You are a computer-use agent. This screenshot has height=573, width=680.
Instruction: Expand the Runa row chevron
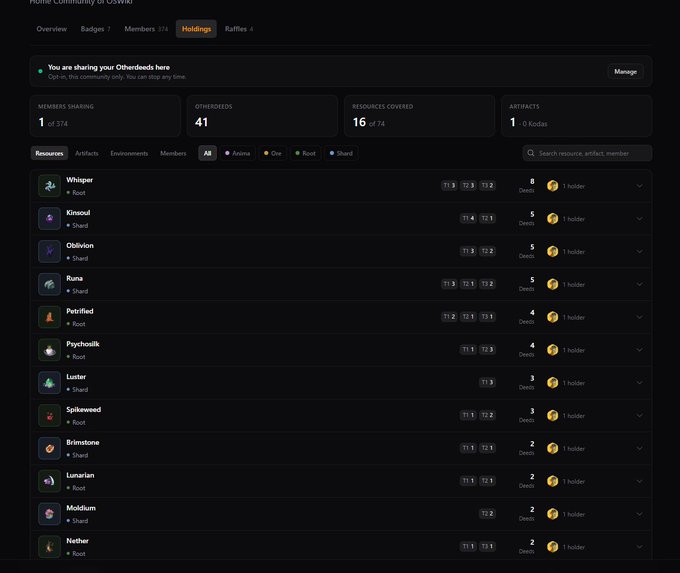click(639, 284)
